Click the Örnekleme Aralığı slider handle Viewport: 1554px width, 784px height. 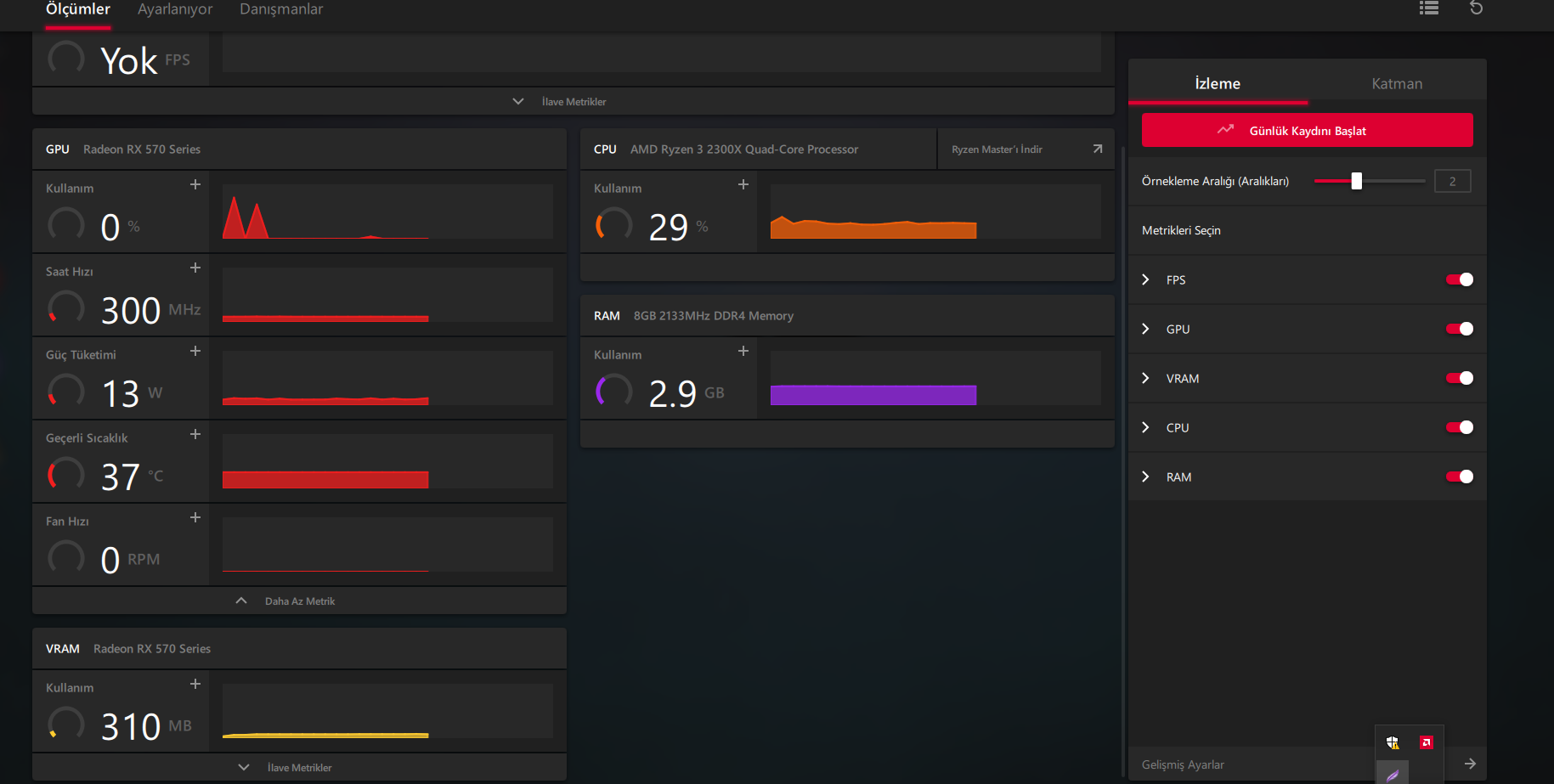click(1357, 181)
